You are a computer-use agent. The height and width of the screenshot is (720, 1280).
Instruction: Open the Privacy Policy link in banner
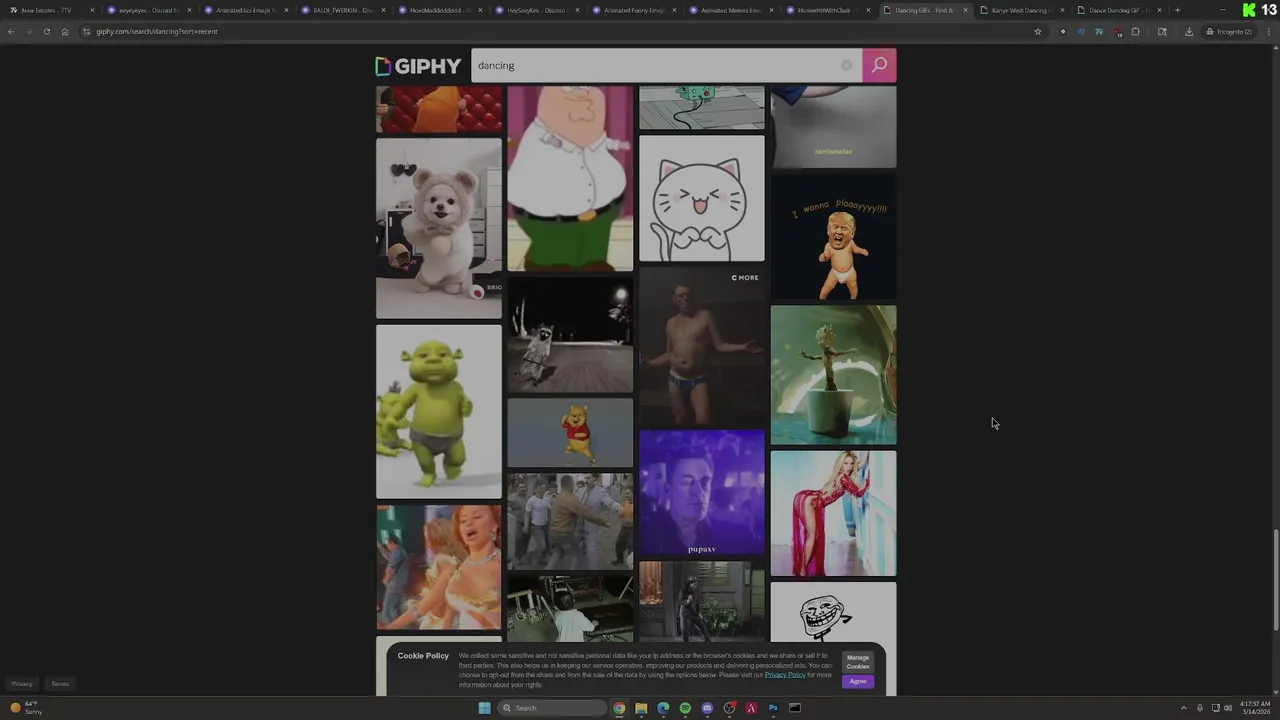785,675
